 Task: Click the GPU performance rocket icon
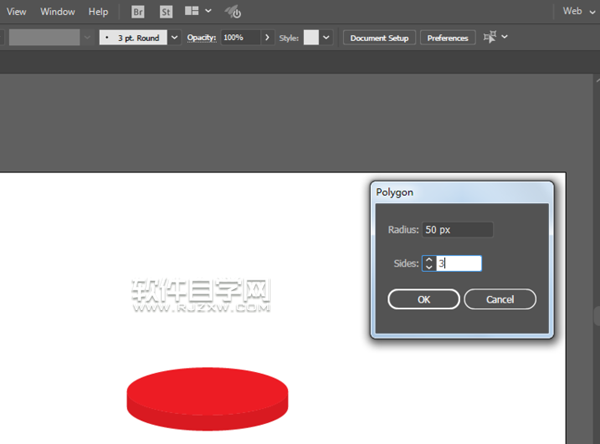pyautogui.click(x=233, y=12)
